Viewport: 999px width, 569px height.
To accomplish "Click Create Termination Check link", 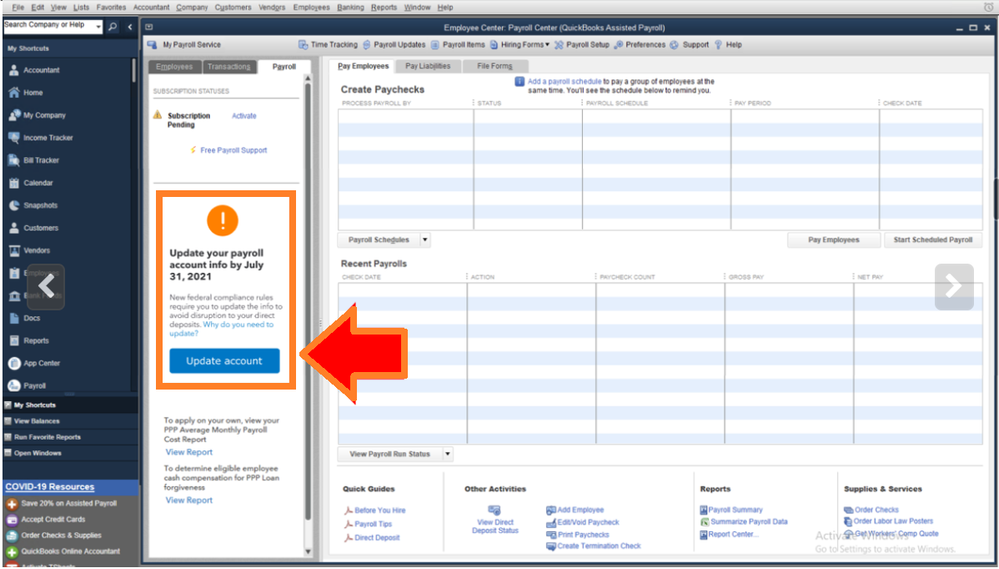I will pos(599,546).
